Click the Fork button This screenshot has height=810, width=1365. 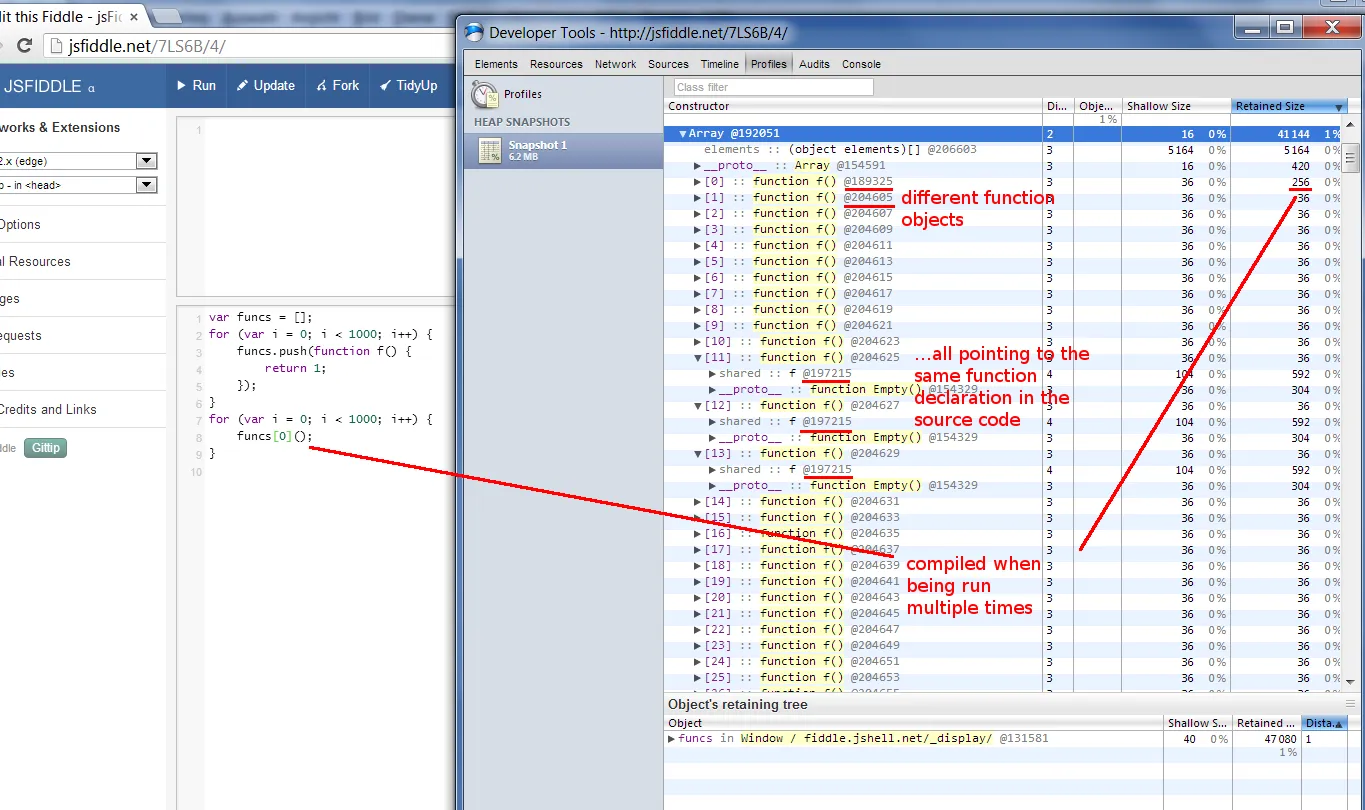[x=338, y=86]
